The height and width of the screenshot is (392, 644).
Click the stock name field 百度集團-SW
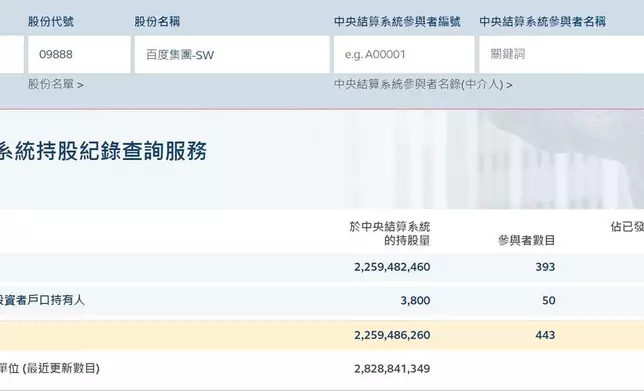232,54
